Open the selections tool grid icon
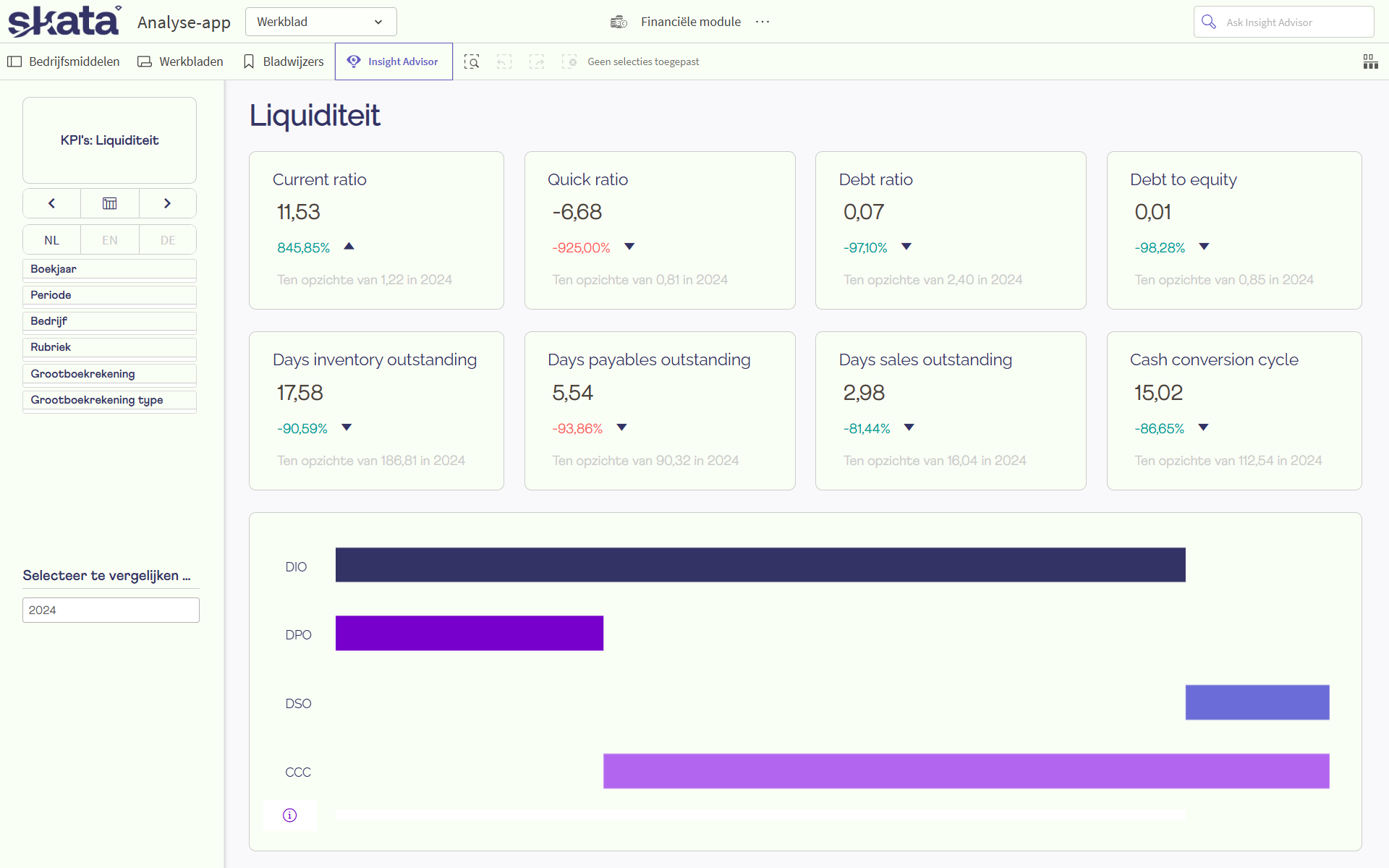Screen dimensions: 1389x868 click(1370, 61)
